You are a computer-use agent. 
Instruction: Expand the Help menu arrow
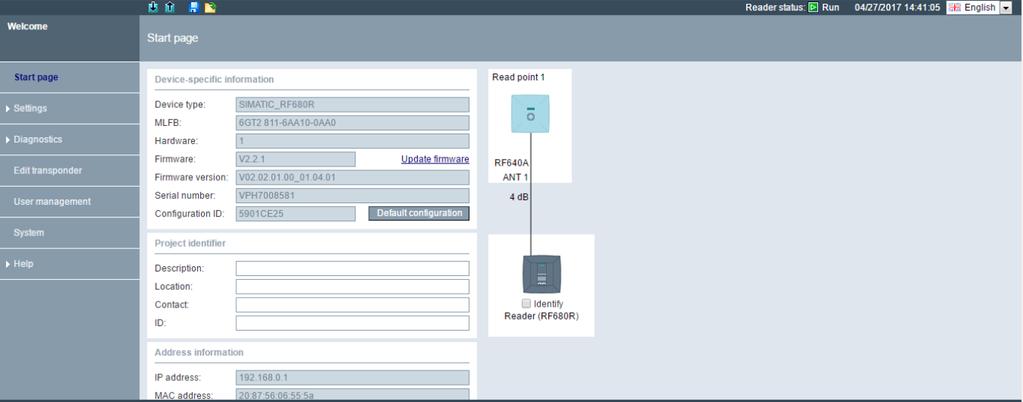[7, 264]
